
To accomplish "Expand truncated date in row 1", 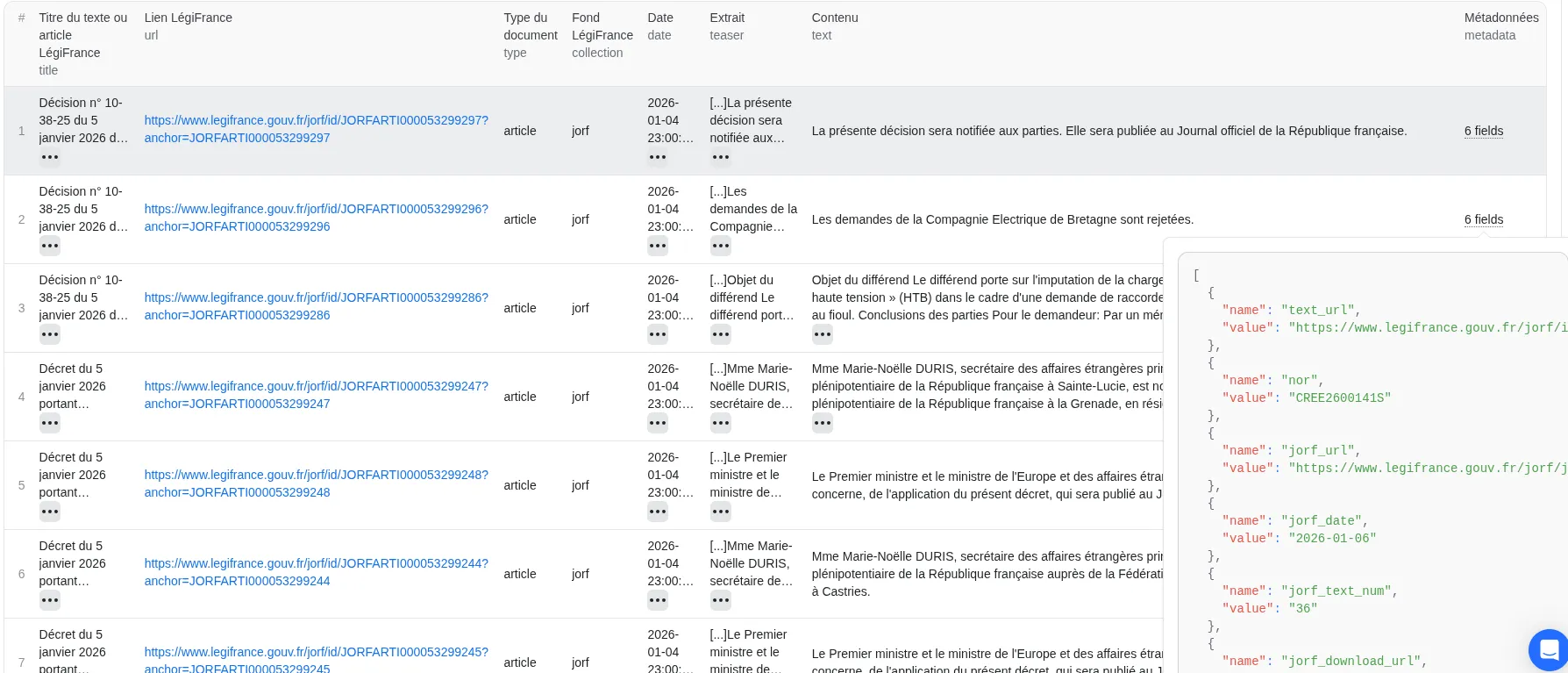I will (658, 158).
